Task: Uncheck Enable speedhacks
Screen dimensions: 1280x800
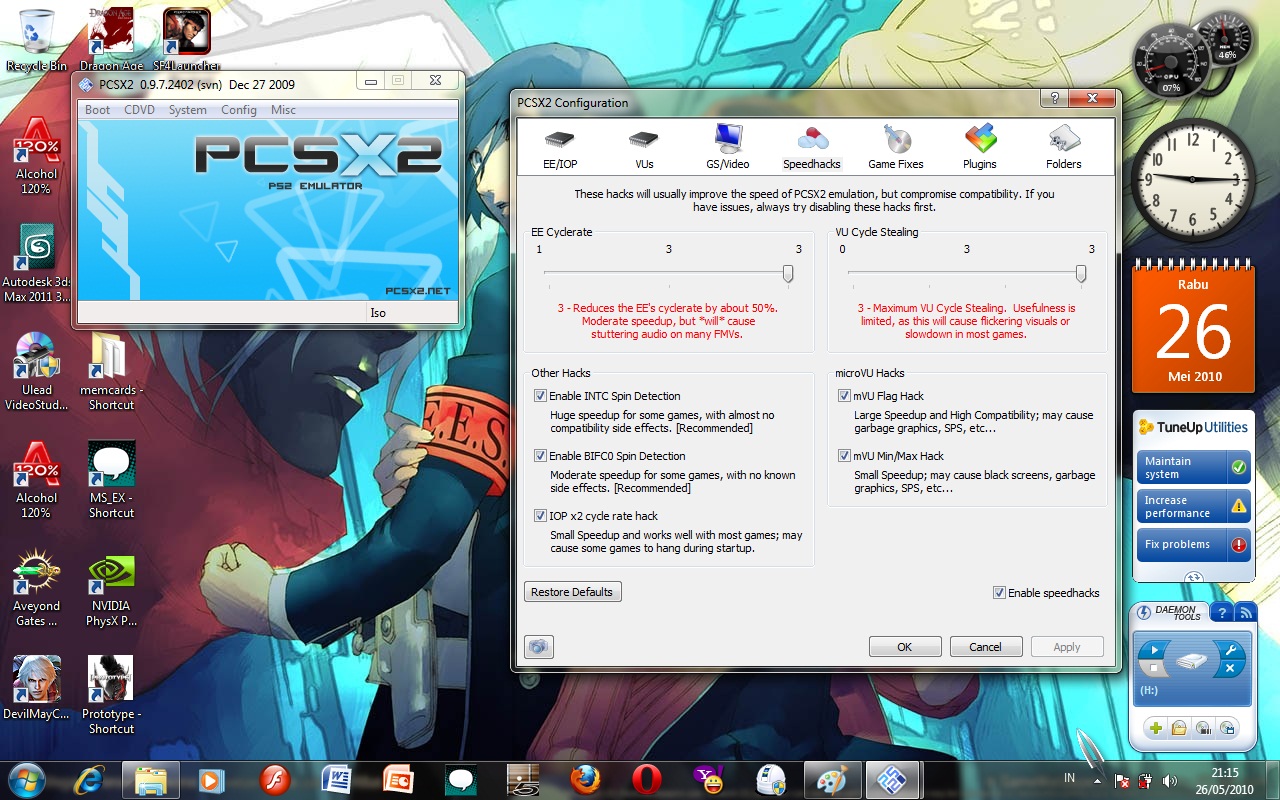Action: pos(999,593)
